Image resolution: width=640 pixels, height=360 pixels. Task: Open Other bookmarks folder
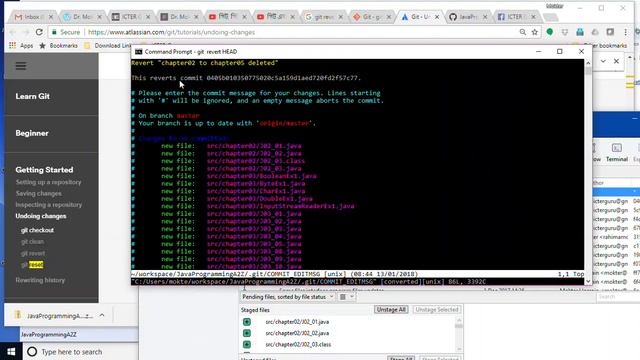tap(600, 45)
